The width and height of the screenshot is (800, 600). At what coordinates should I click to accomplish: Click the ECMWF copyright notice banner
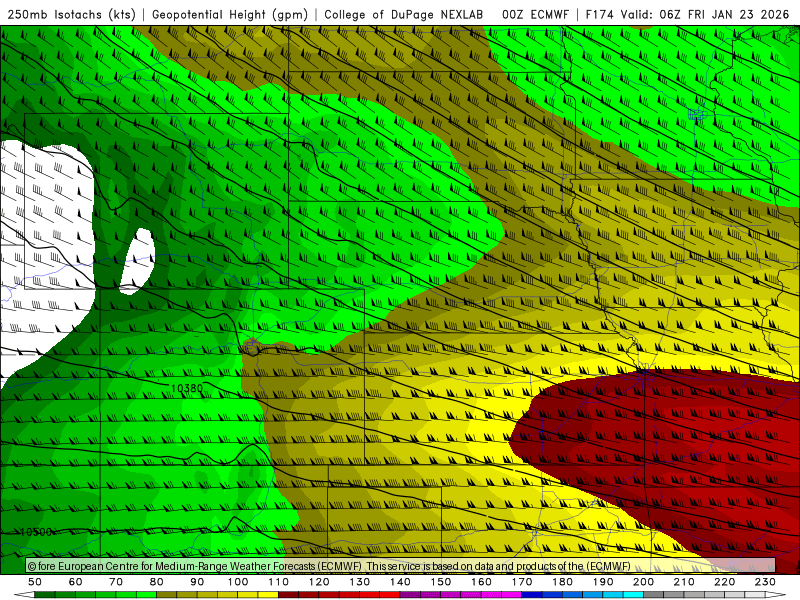click(x=401, y=566)
